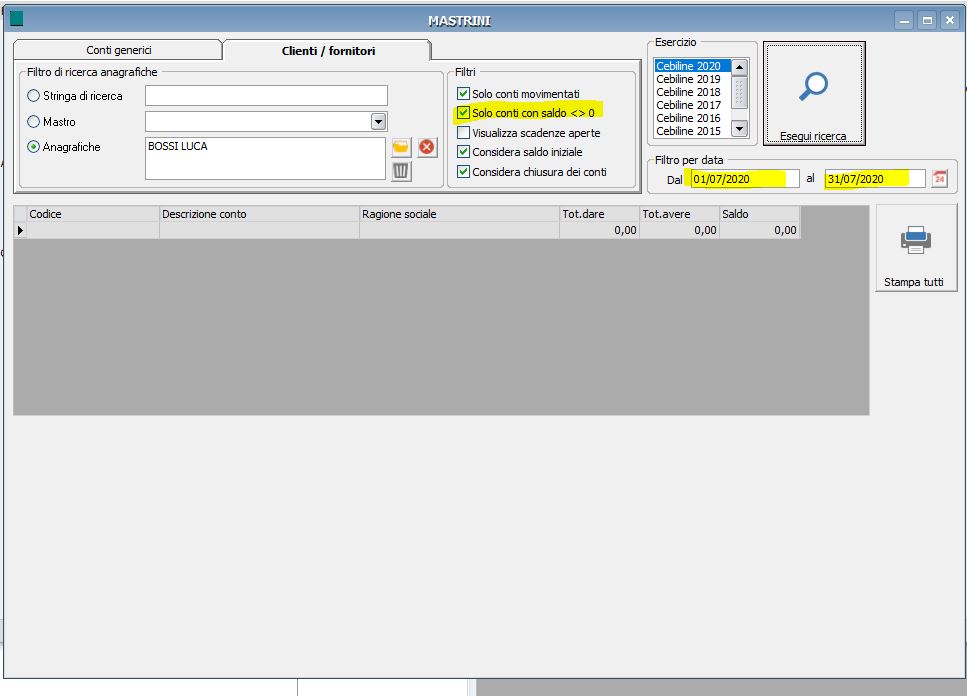Maximize the MASTRINI window

point(927,20)
